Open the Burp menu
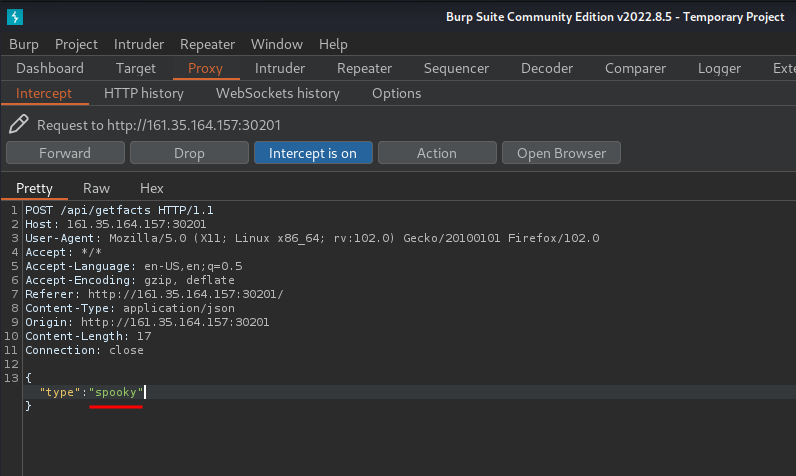 coord(24,45)
